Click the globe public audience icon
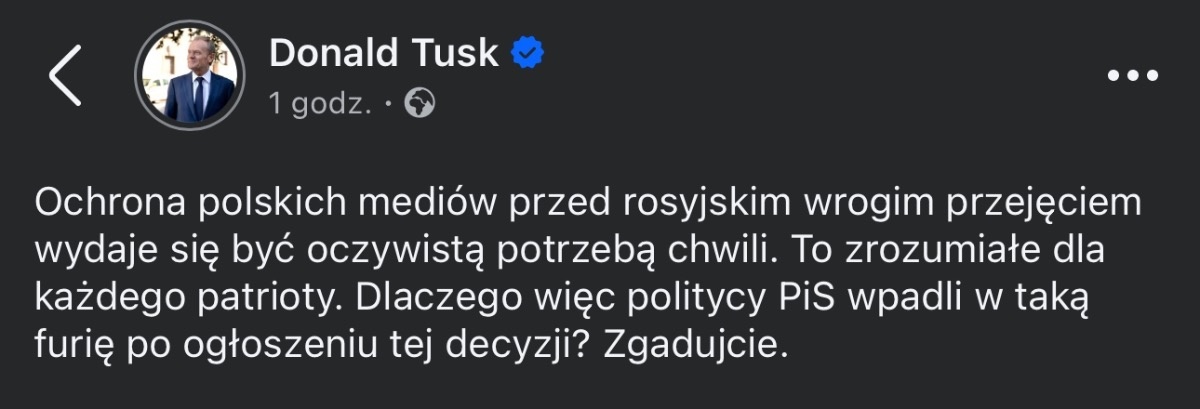 pyautogui.click(x=421, y=104)
